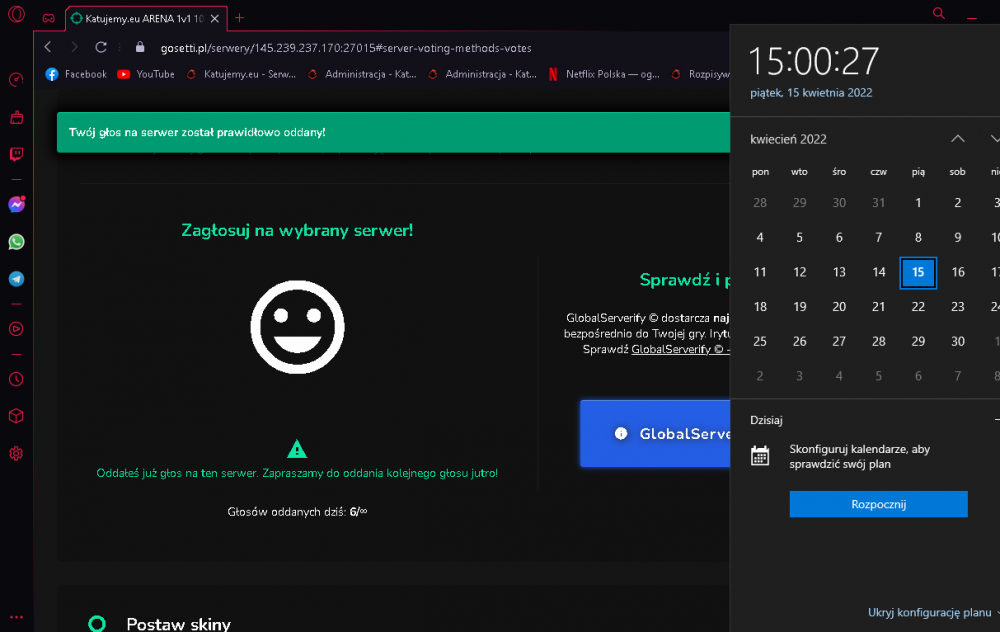The height and width of the screenshot is (632, 1000).
Task: Click Ukryj konfigurację planu link
Action: pos(929,612)
